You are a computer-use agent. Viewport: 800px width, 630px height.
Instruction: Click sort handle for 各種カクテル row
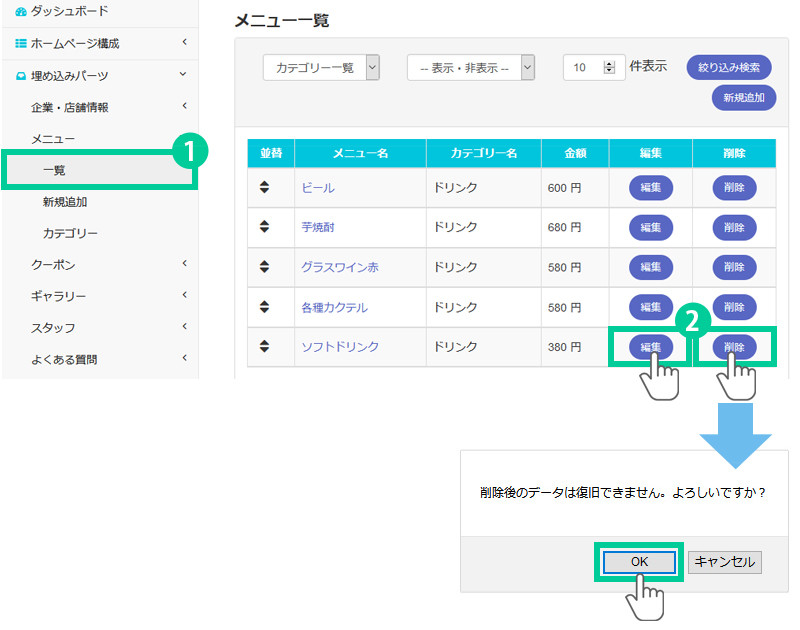click(x=264, y=307)
